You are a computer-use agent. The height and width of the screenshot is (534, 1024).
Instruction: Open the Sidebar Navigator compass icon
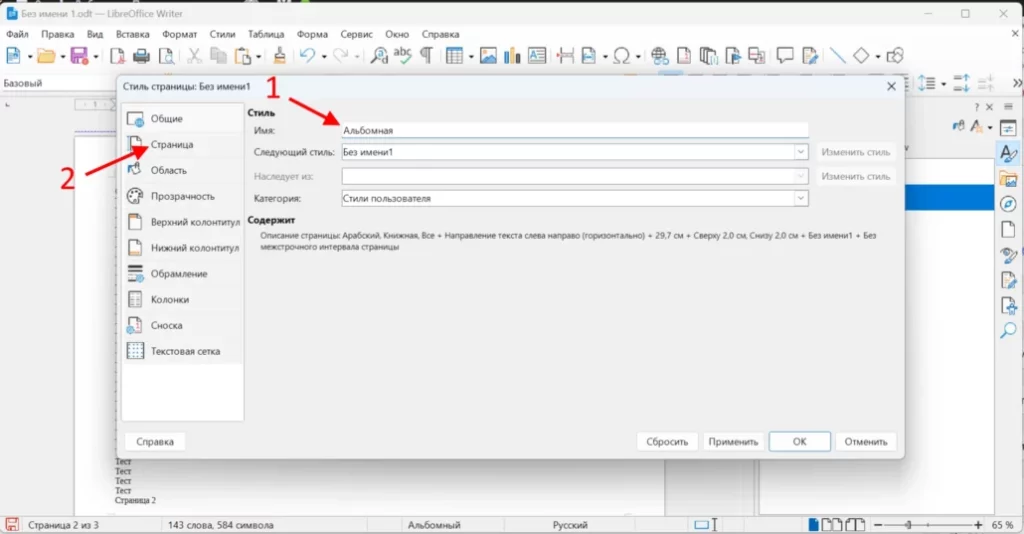(x=1008, y=204)
